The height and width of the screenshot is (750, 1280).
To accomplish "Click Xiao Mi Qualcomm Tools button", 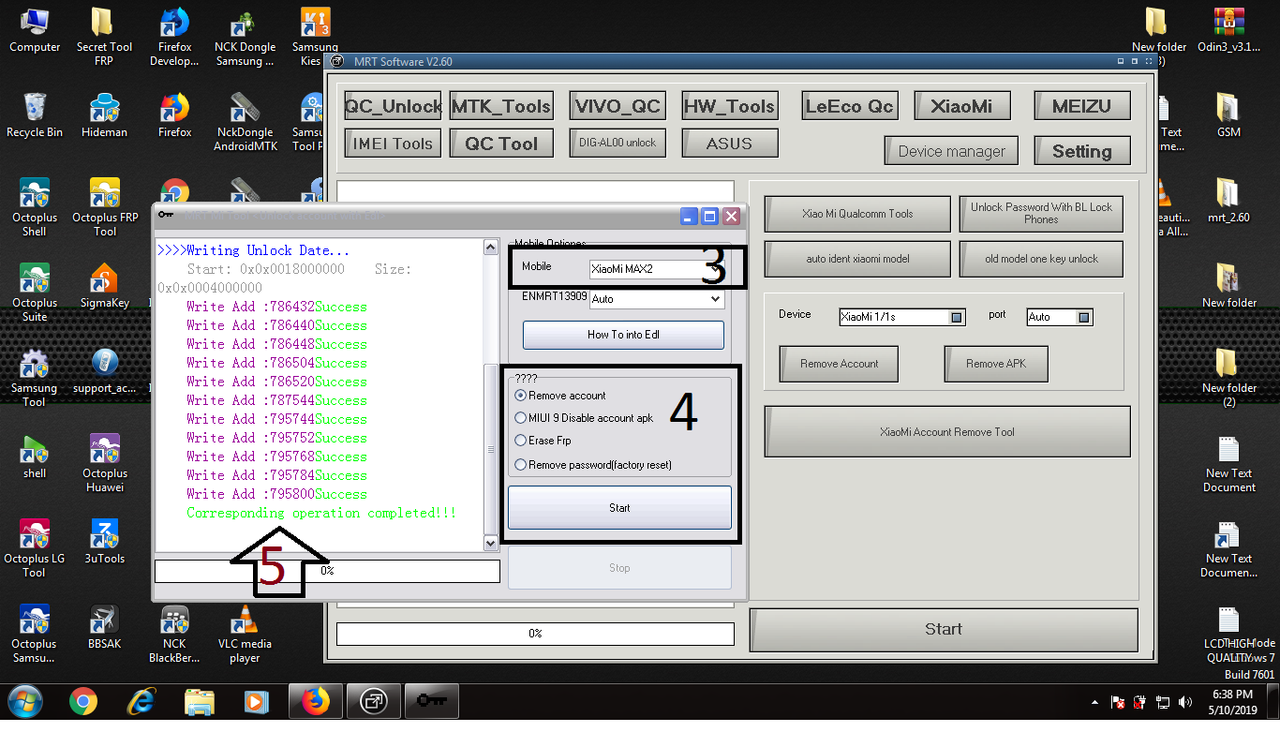I will tap(857, 214).
